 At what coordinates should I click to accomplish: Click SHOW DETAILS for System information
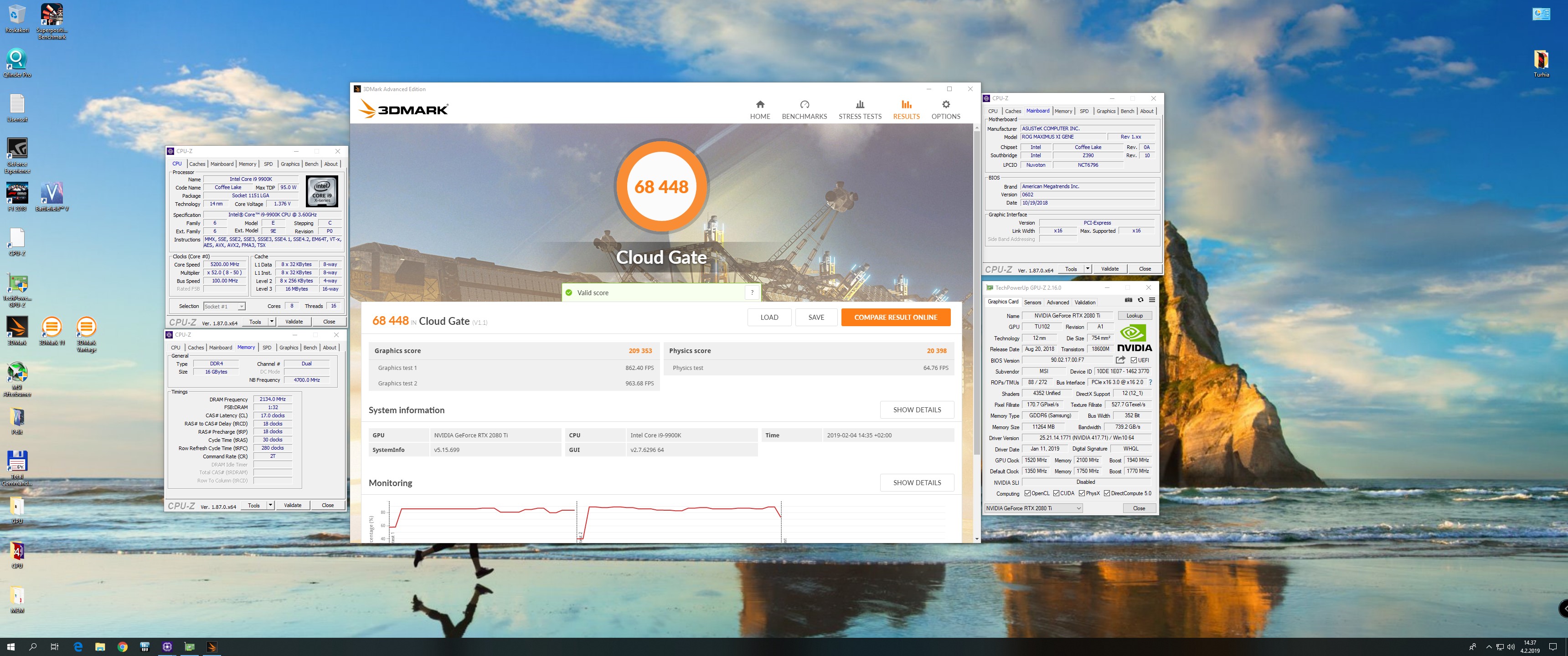pos(917,410)
